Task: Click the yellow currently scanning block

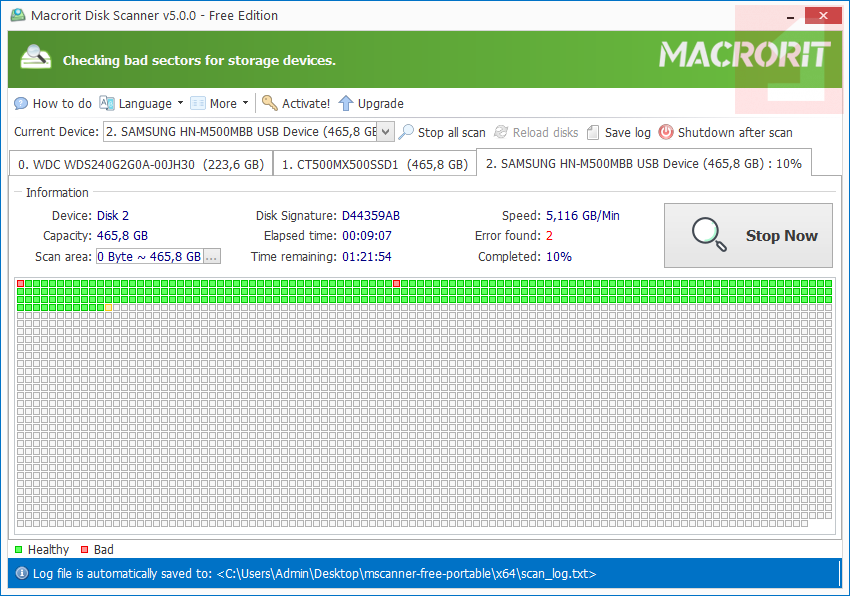Action: [x=108, y=307]
